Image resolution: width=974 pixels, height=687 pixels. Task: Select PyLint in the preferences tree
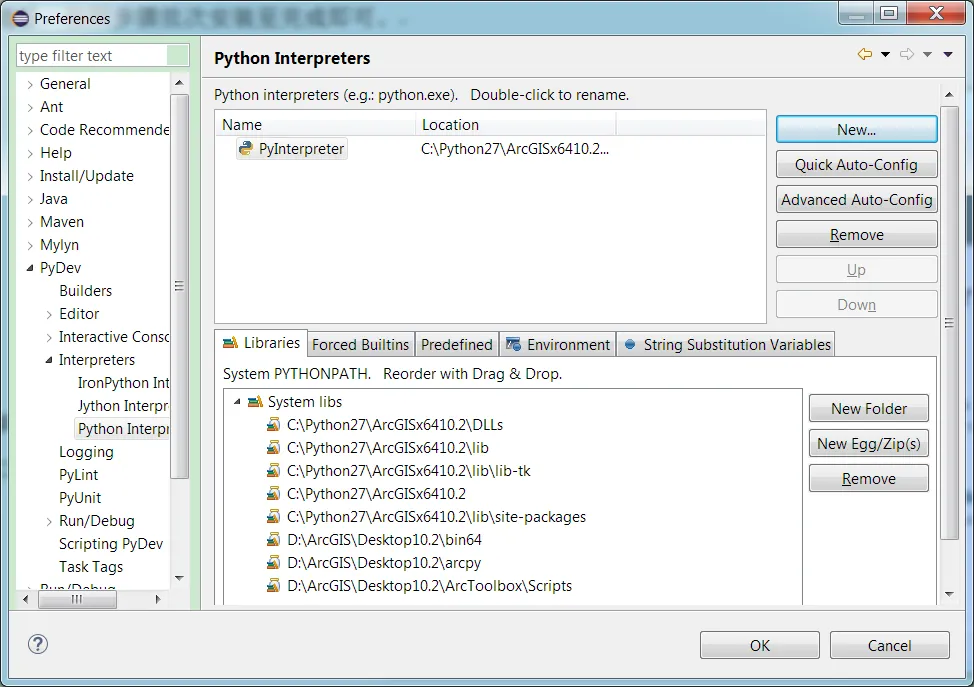coord(79,475)
